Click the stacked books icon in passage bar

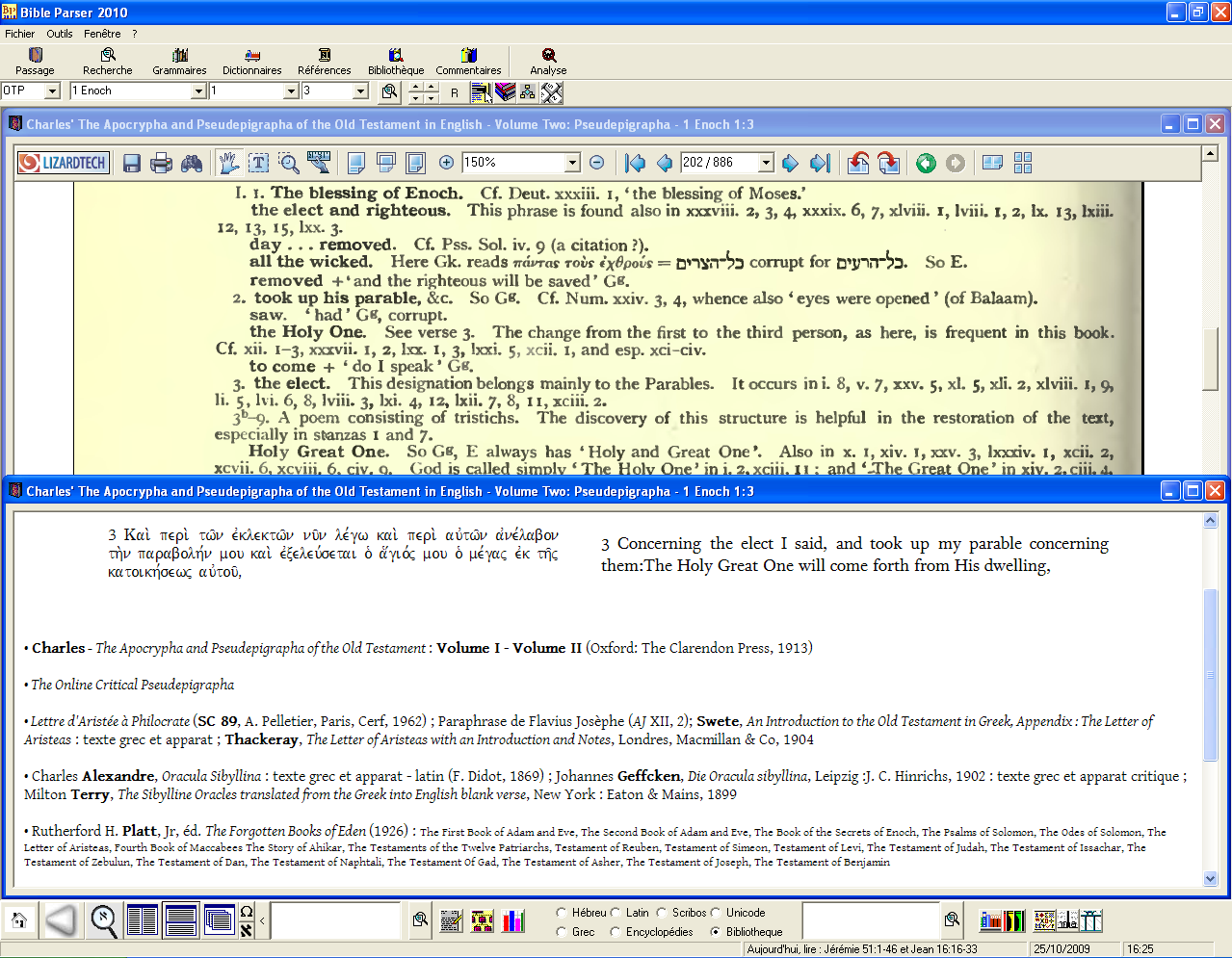pyautogui.click(x=506, y=92)
